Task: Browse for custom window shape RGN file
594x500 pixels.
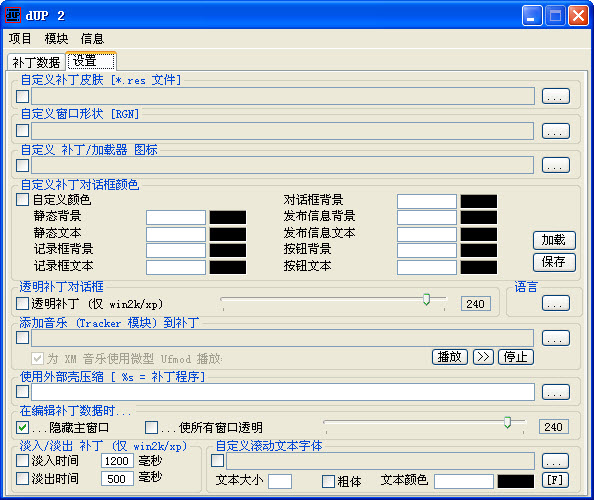Action: [x=556, y=131]
